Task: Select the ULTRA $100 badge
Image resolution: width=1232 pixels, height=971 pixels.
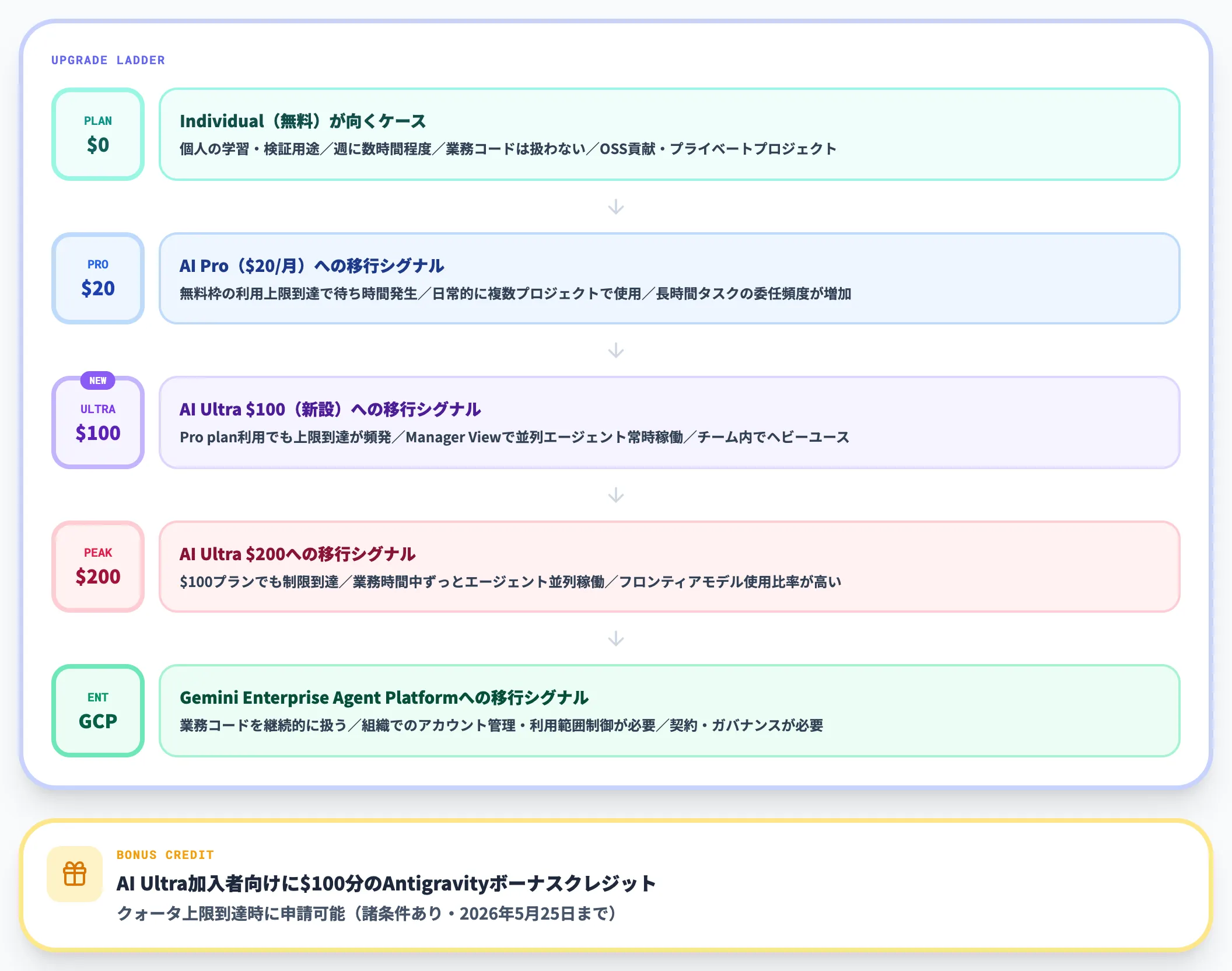Action: coord(98,422)
